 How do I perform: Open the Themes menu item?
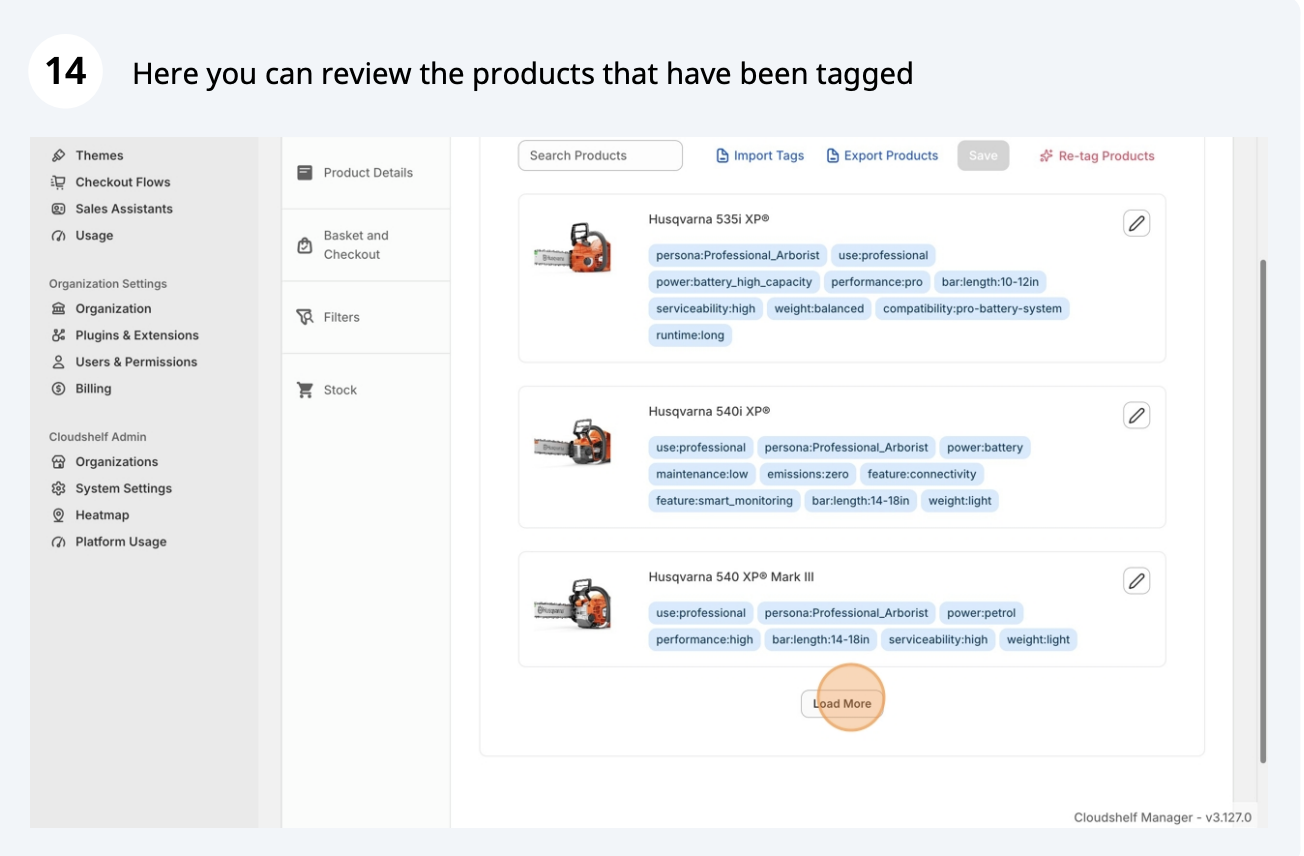tap(99, 155)
